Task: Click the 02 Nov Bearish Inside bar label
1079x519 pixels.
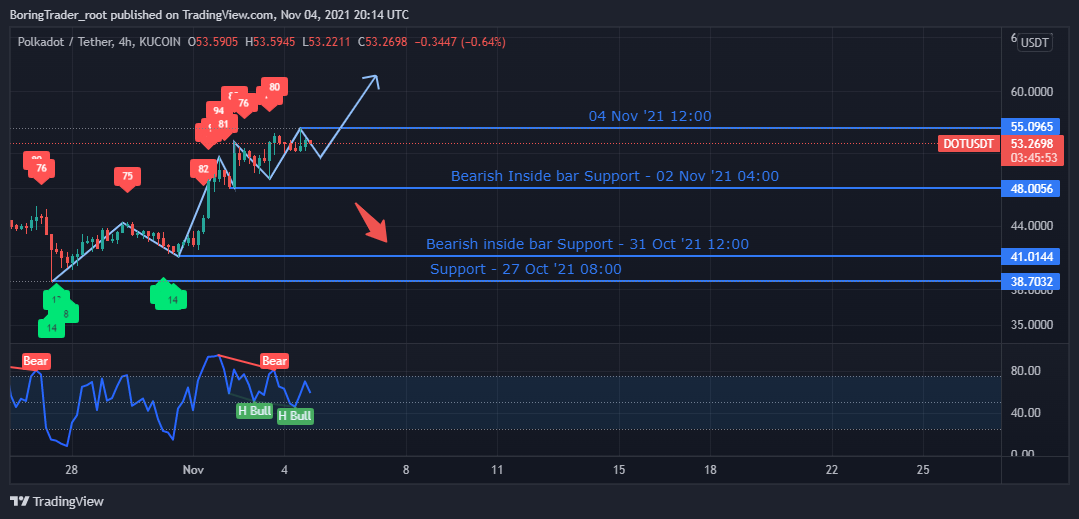Action: coord(614,176)
